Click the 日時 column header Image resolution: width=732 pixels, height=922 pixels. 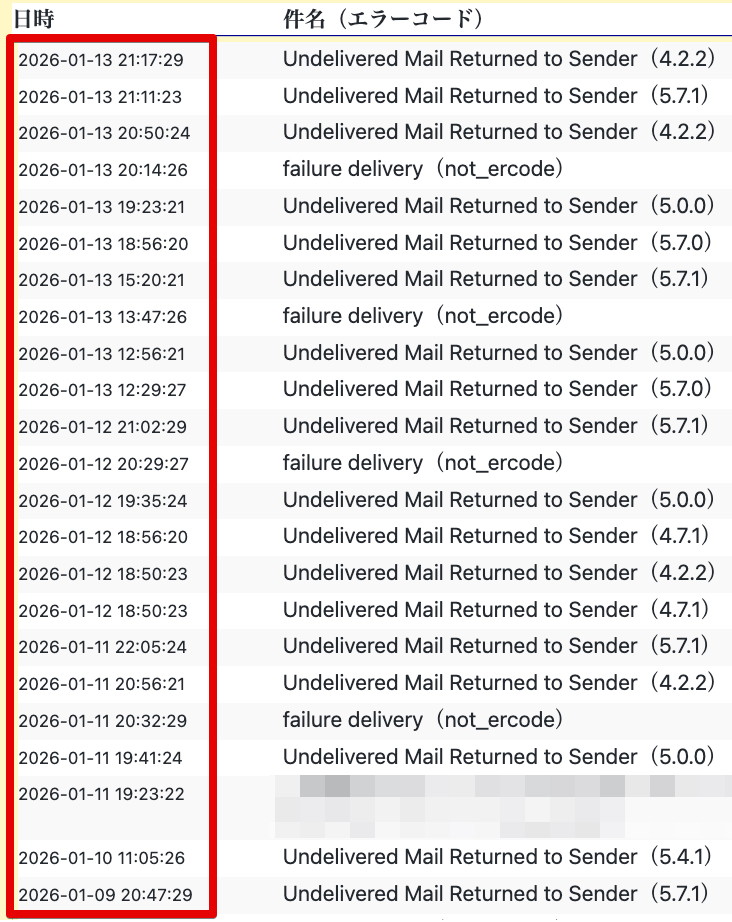click(31, 19)
